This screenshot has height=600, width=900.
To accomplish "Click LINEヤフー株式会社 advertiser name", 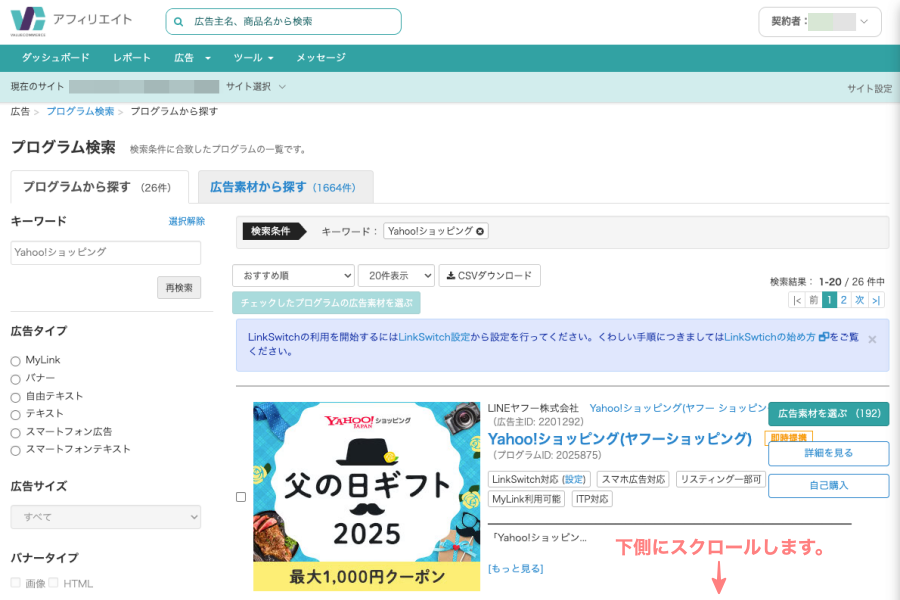I will pos(533,408).
